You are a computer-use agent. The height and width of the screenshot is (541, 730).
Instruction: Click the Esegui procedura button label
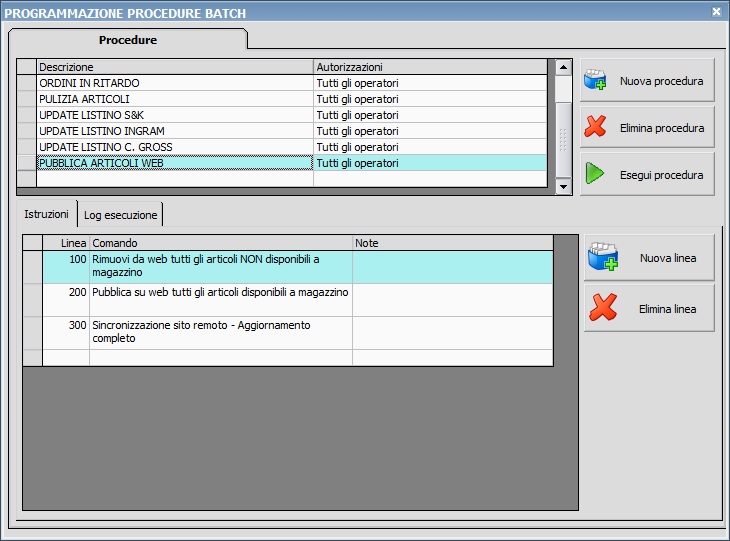(x=662, y=175)
